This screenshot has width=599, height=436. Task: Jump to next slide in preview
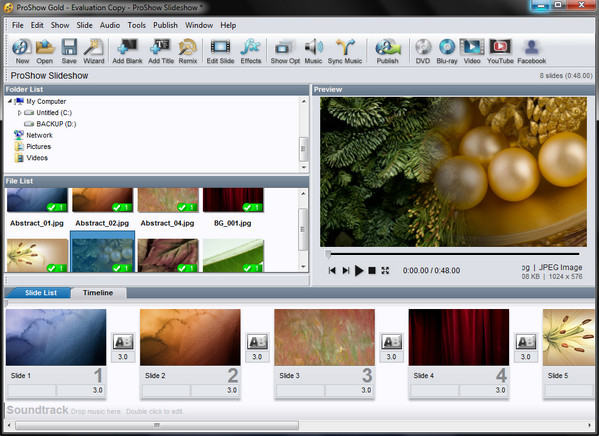[346, 271]
